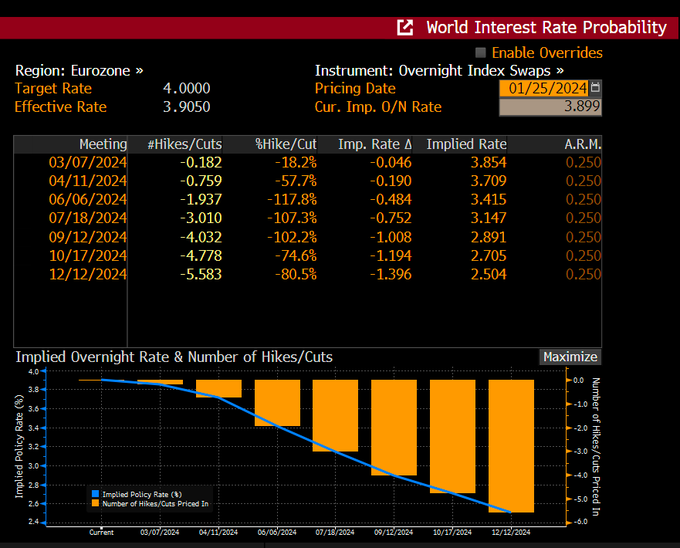Expand the Region: Eurozone selector
The image size is (680, 548).
(x=79, y=71)
